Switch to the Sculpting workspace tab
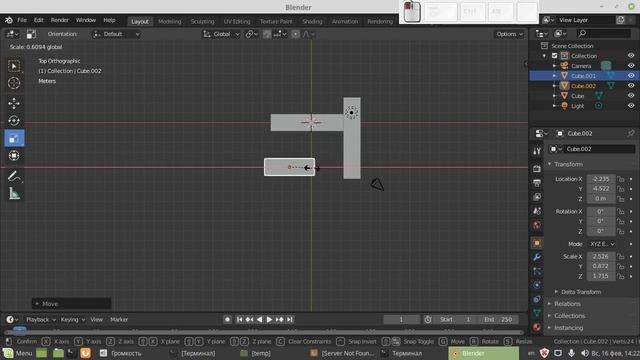Viewport: 640px width, 360px height. click(x=202, y=21)
